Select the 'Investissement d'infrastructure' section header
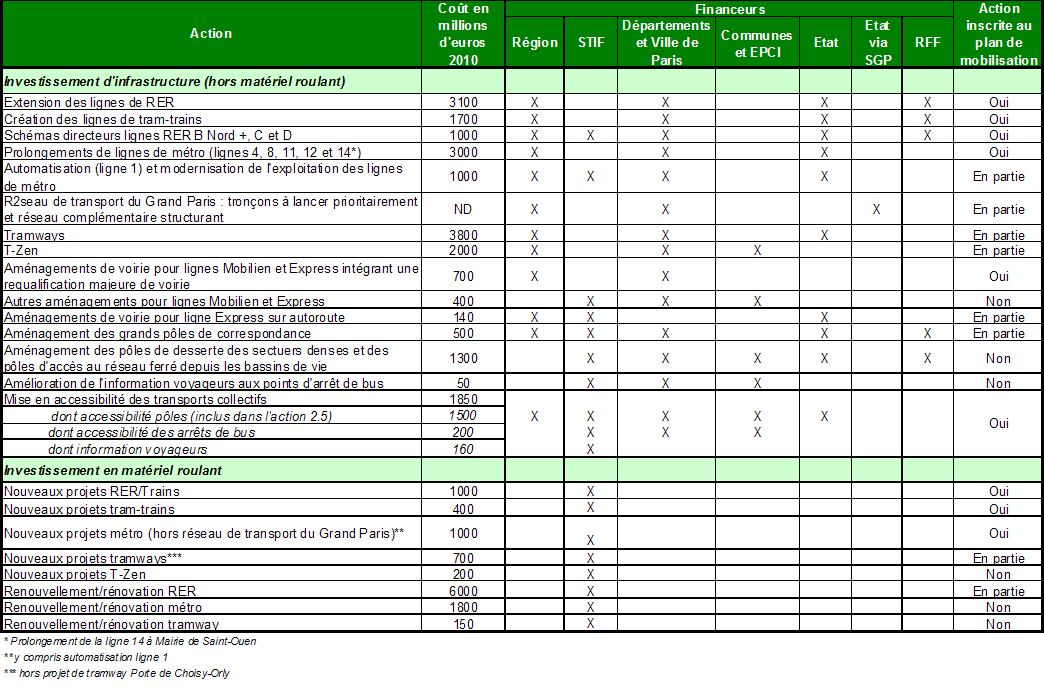The height and width of the screenshot is (698, 1044). click(175, 82)
